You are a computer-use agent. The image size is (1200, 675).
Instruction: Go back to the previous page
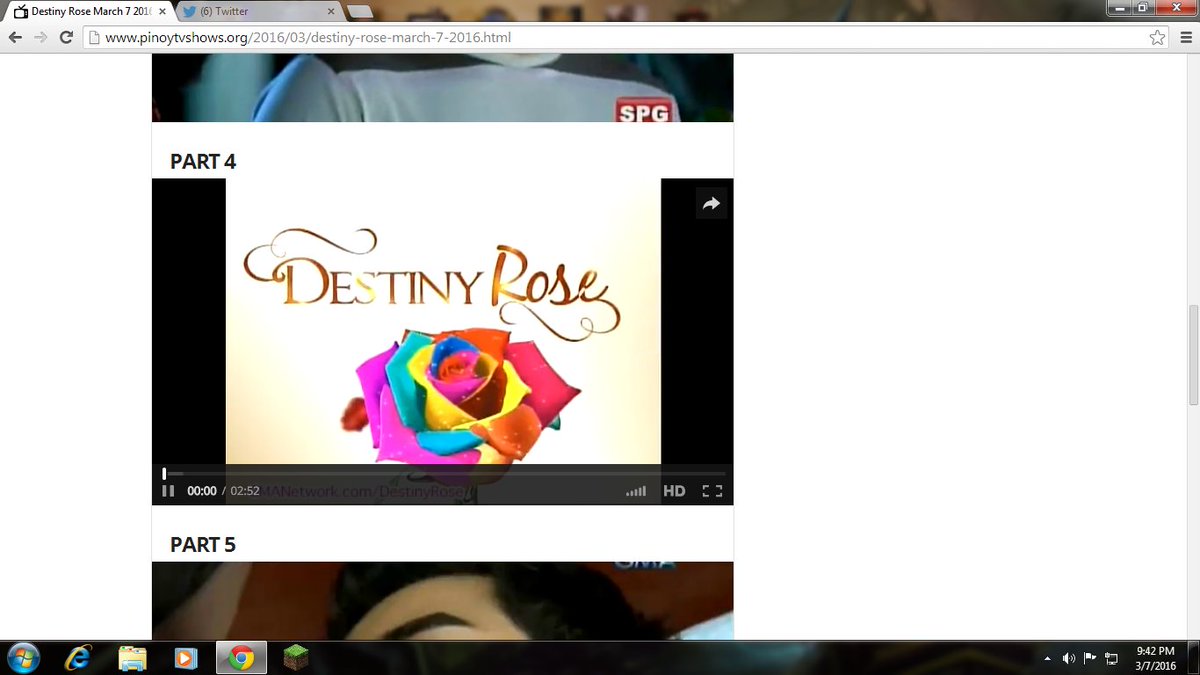pyautogui.click(x=16, y=37)
